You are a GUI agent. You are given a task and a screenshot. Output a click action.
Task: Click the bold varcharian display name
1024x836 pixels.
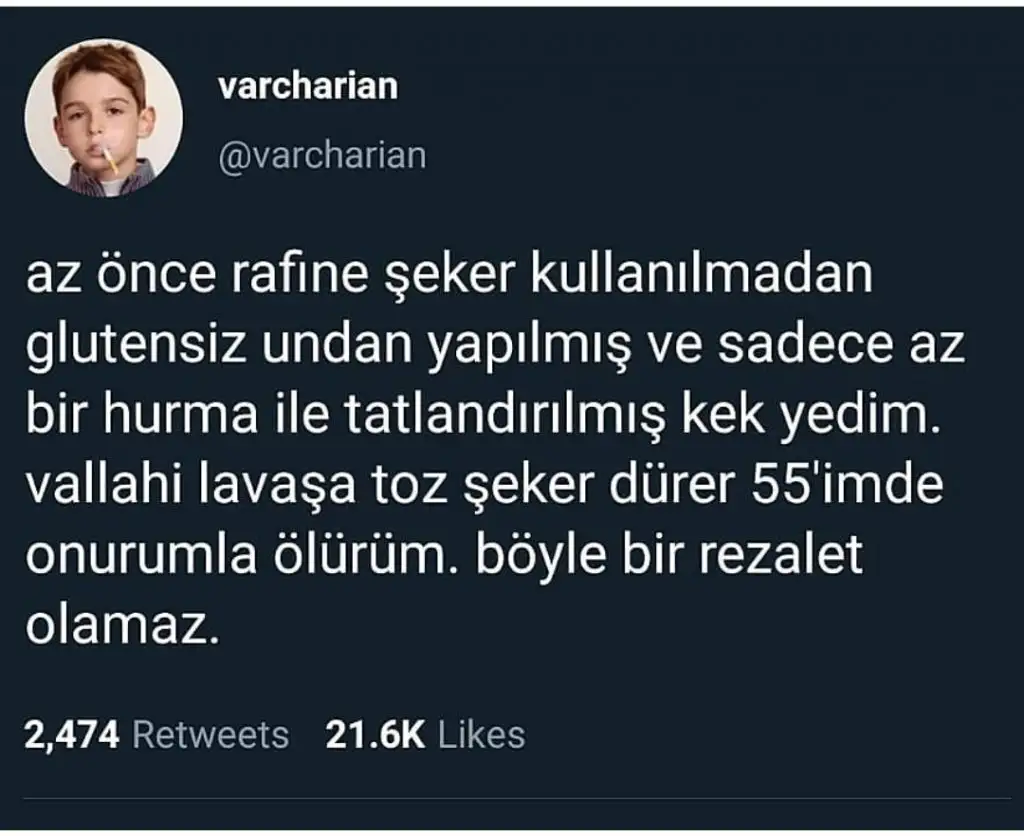coord(308,87)
